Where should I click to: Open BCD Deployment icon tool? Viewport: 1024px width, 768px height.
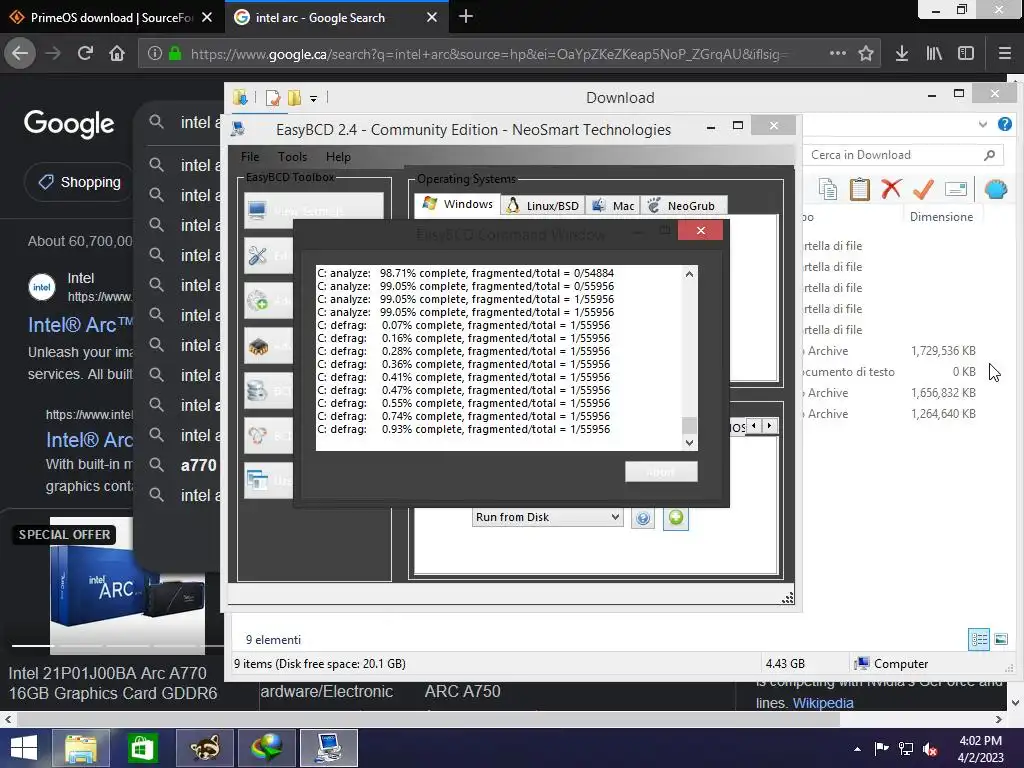pos(268,436)
